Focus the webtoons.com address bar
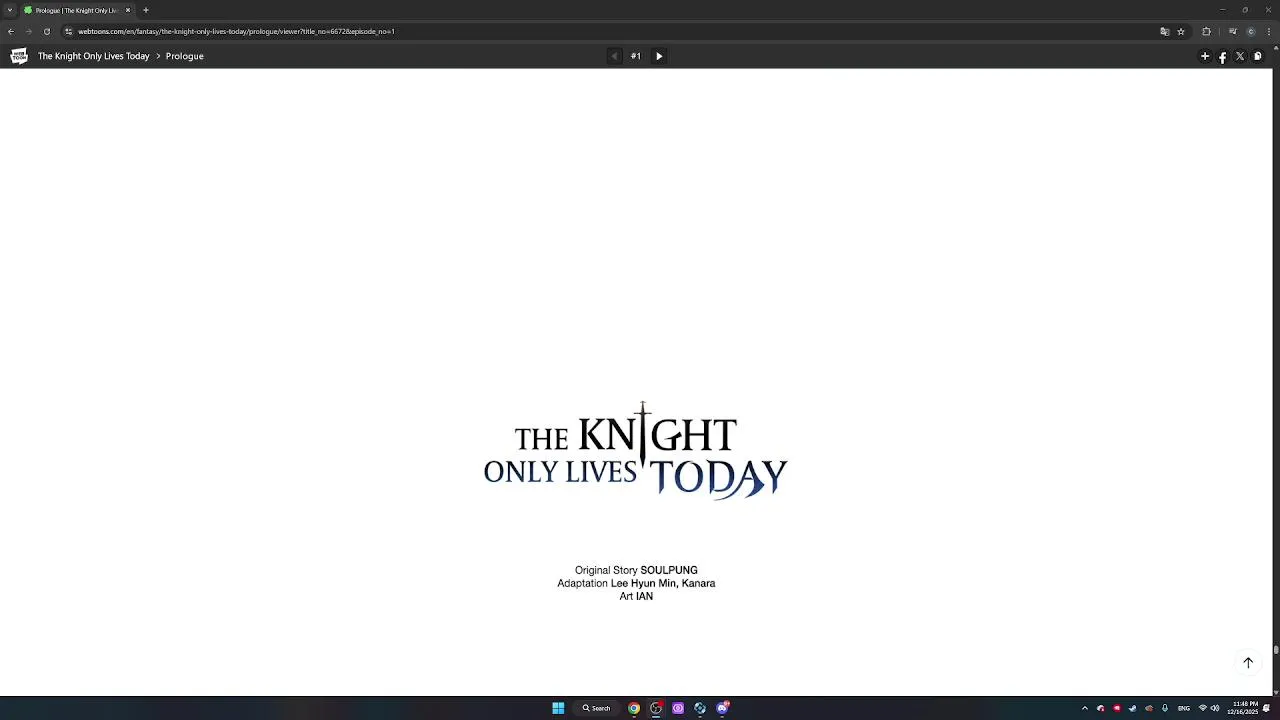The width and height of the screenshot is (1280, 720). pos(610,31)
